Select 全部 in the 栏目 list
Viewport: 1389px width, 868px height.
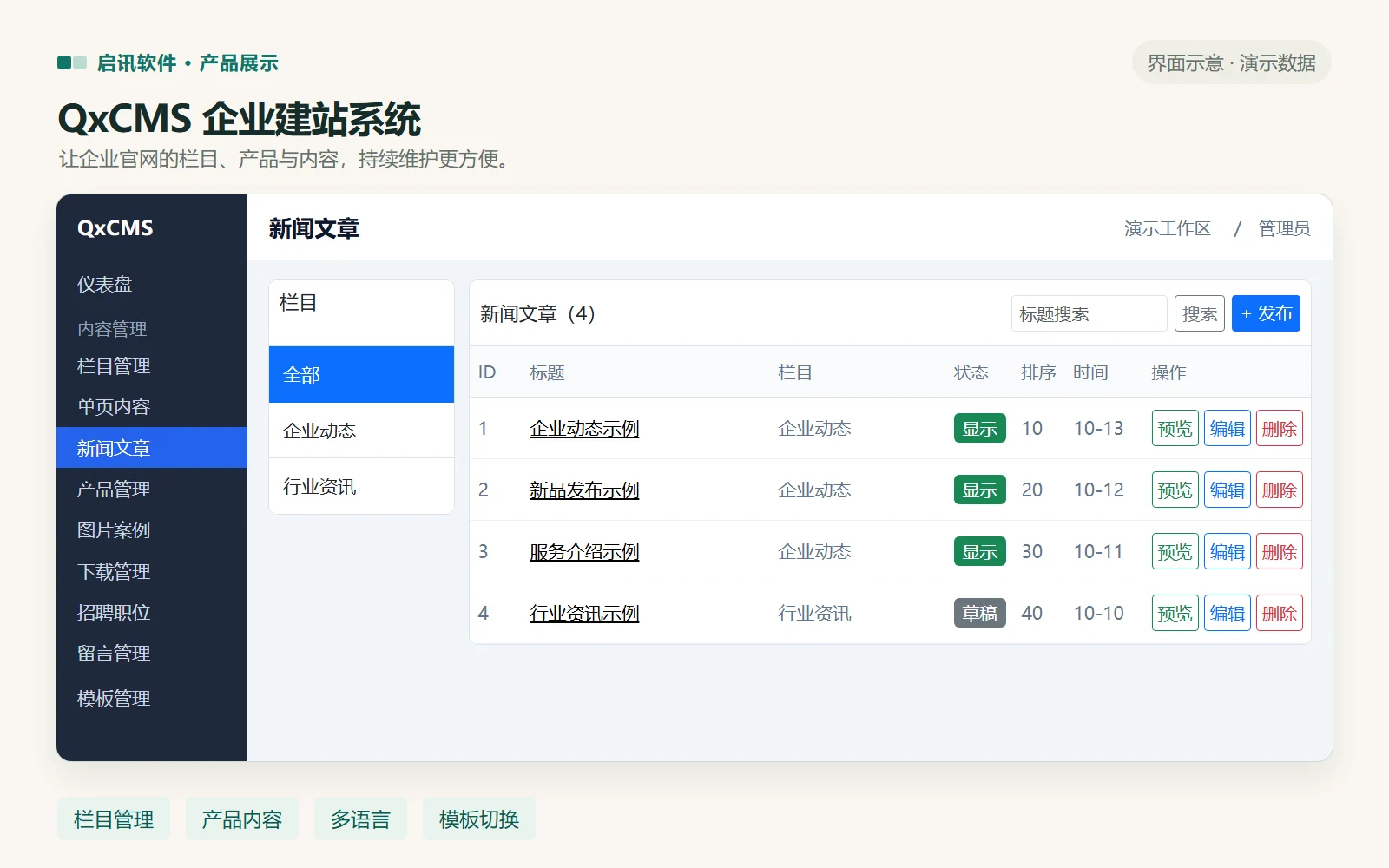tap(361, 374)
